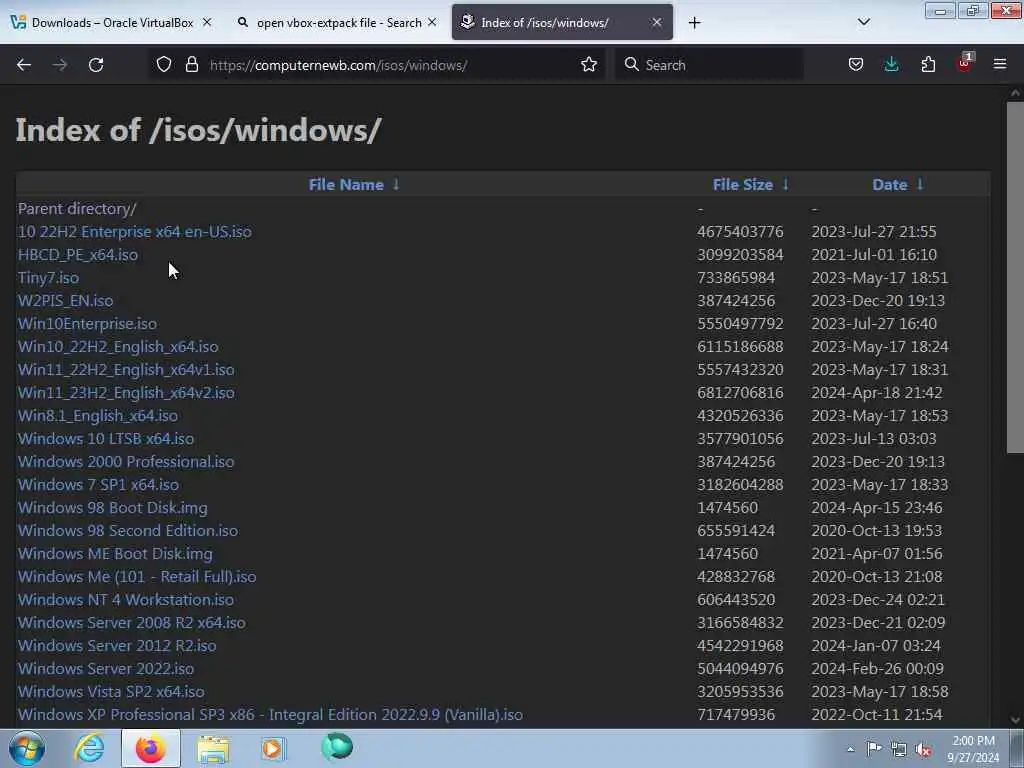
Task: Download Windows Server 2012 R2.iso
Action: (x=117, y=645)
